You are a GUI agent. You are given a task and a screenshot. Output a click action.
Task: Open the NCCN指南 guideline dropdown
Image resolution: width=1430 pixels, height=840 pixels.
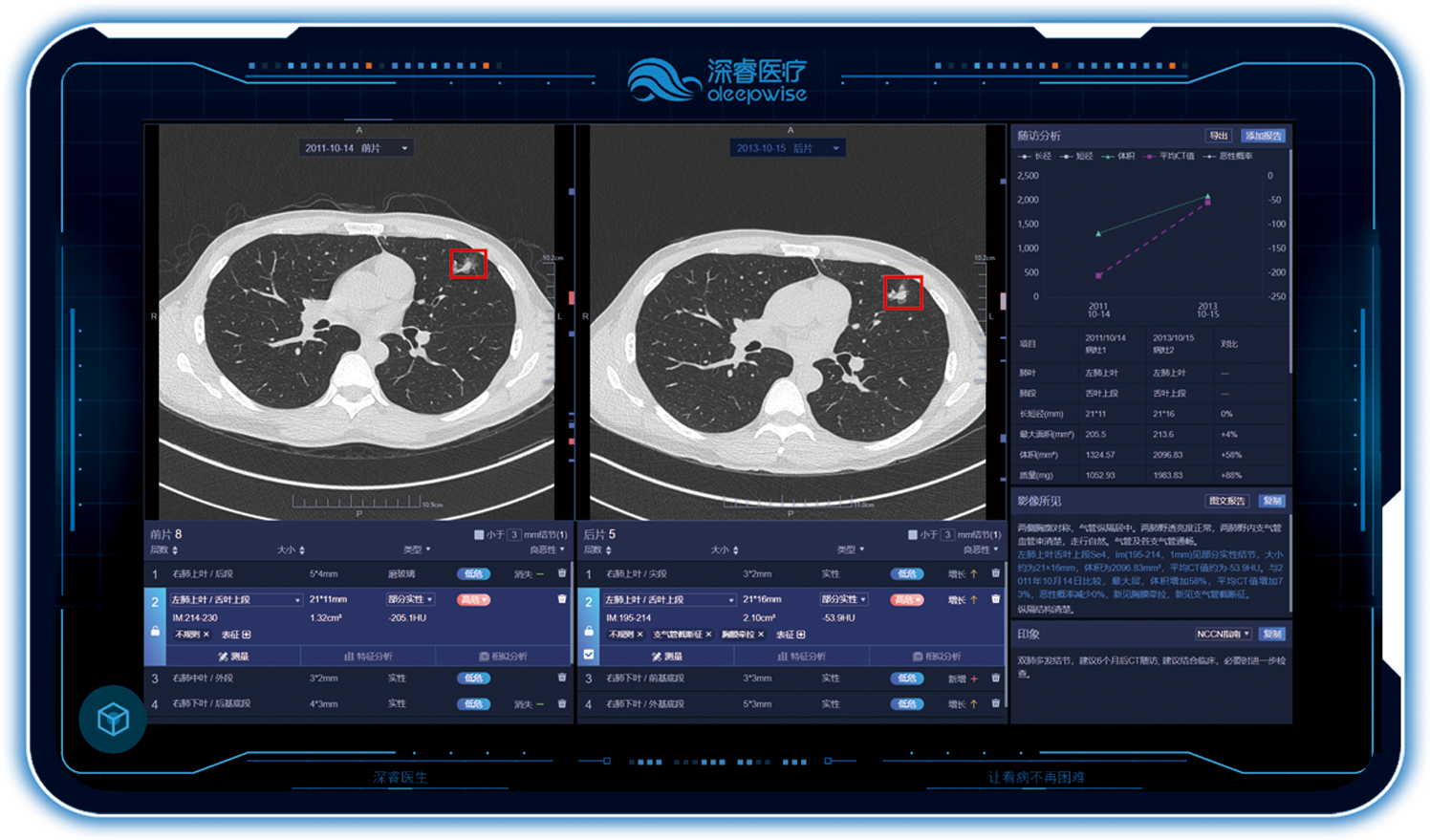pos(1224,634)
